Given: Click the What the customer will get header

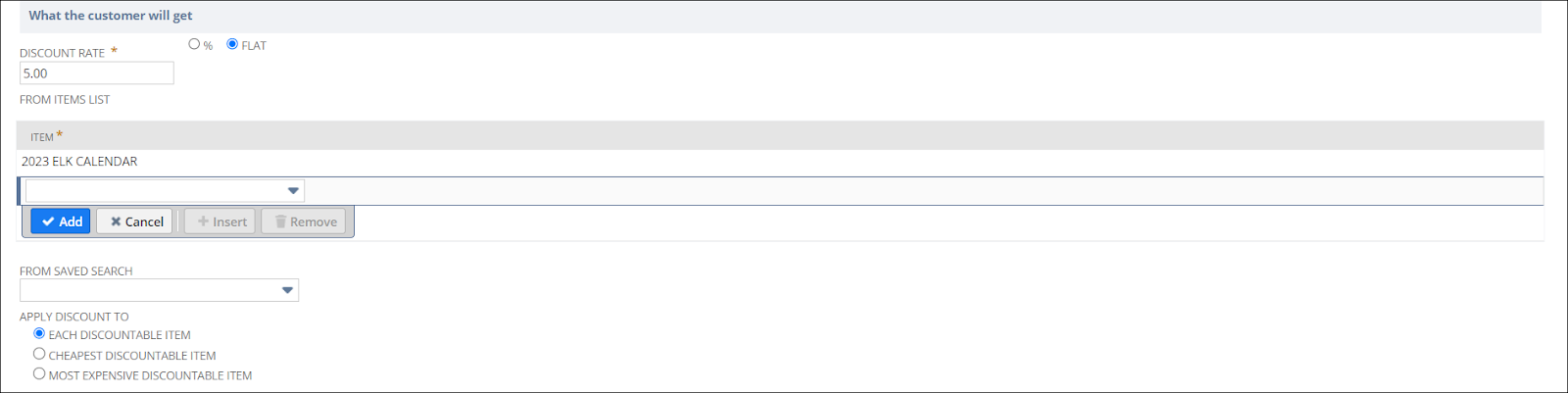Looking at the screenshot, I should pos(111,16).
